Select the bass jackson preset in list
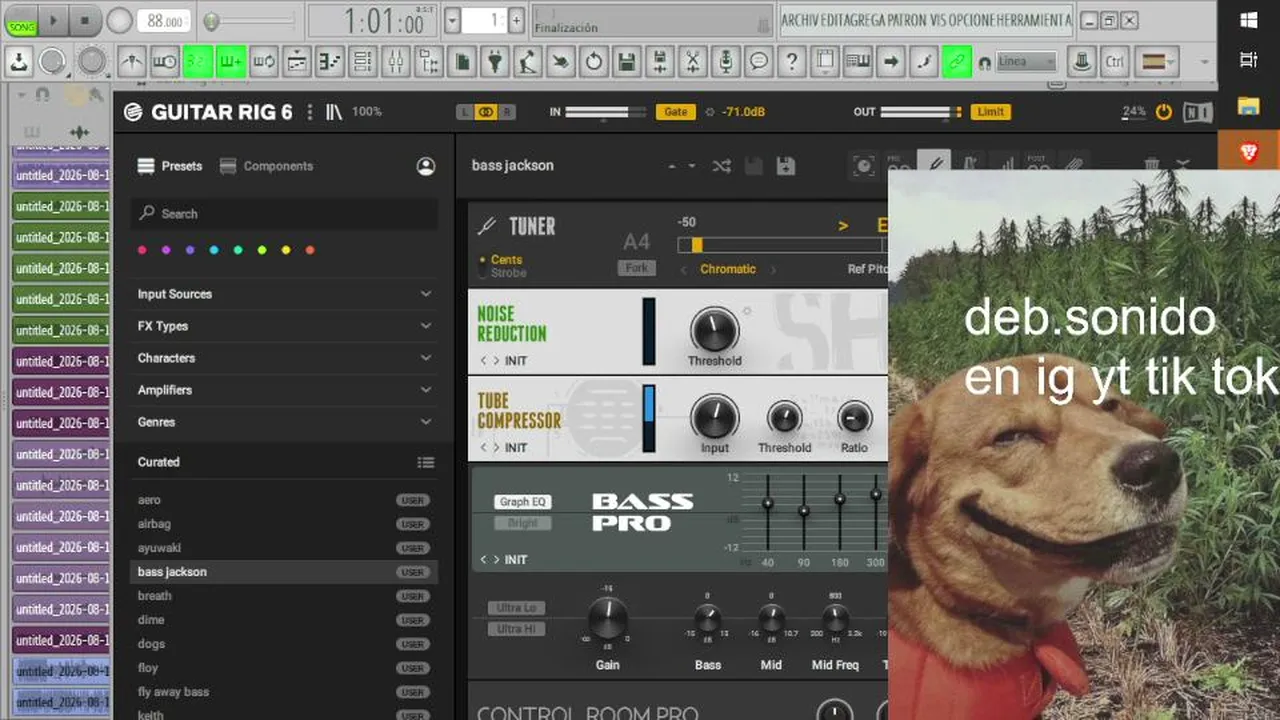Screen dimensions: 1280x720 coord(285,572)
